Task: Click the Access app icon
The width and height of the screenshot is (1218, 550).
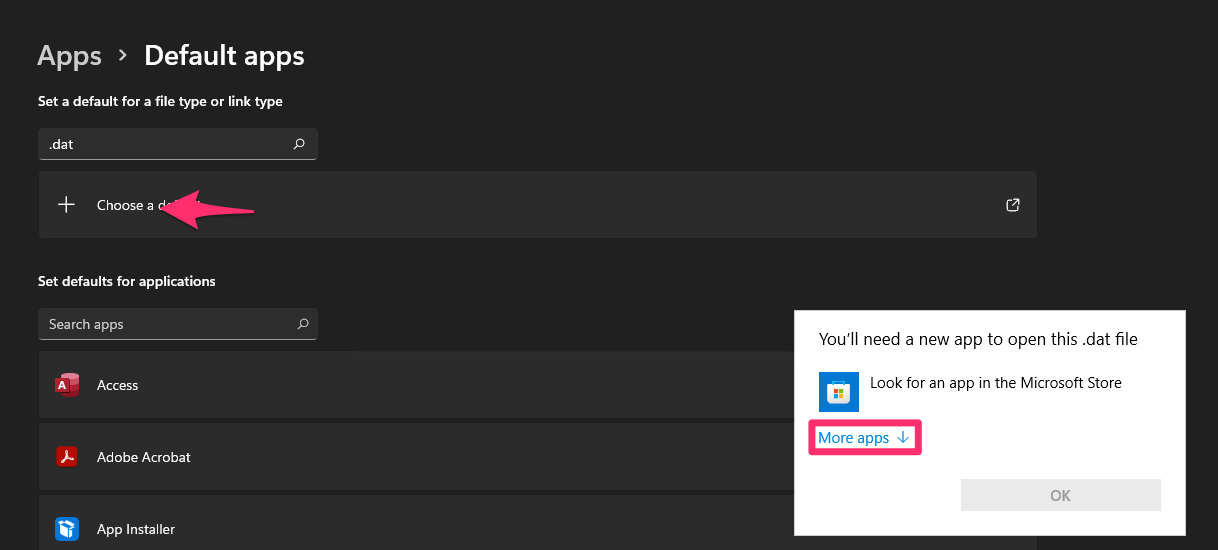Action: [68, 385]
